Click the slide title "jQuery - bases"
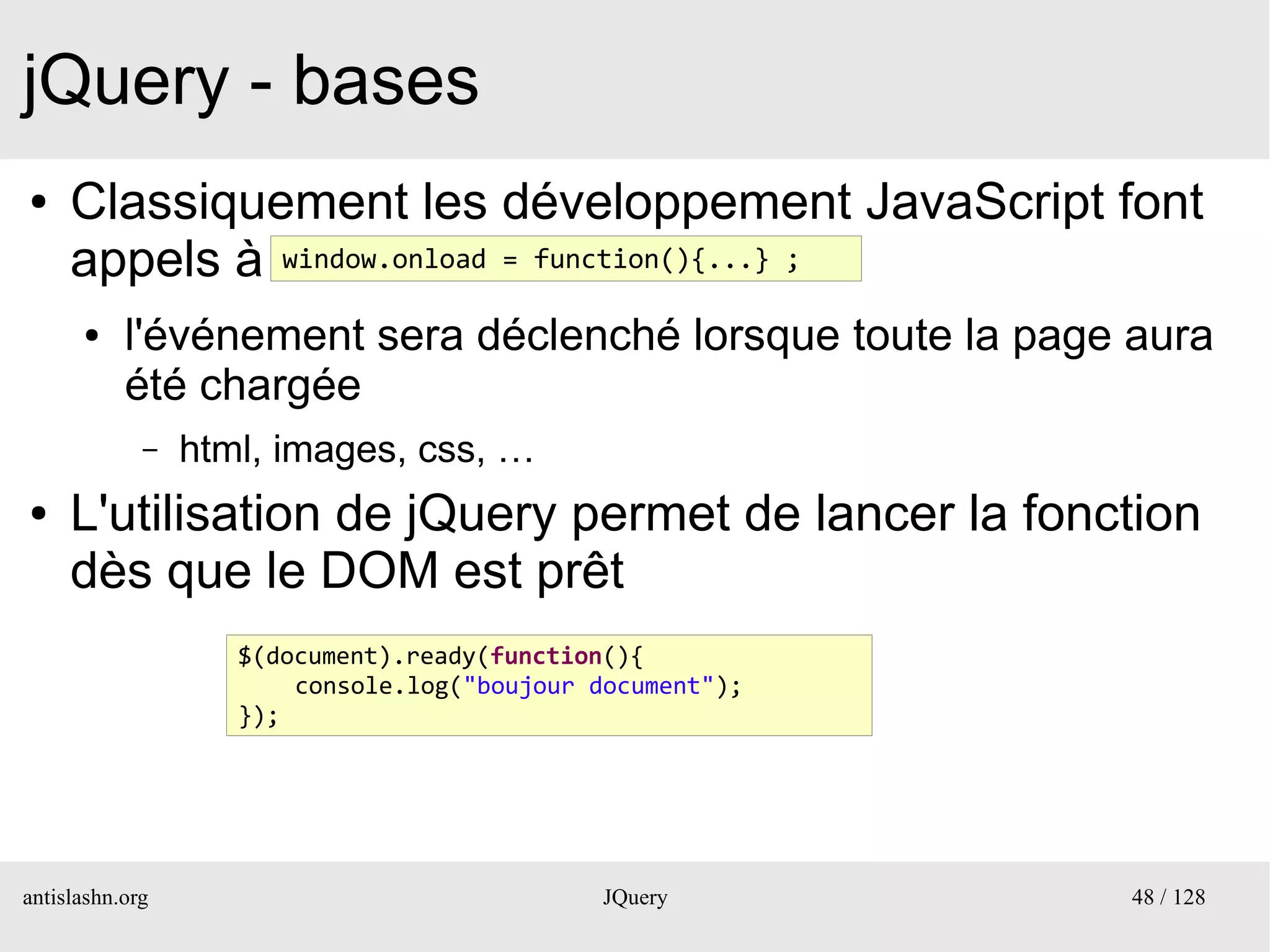The width and height of the screenshot is (1270, 952). (x=251, y=82)
